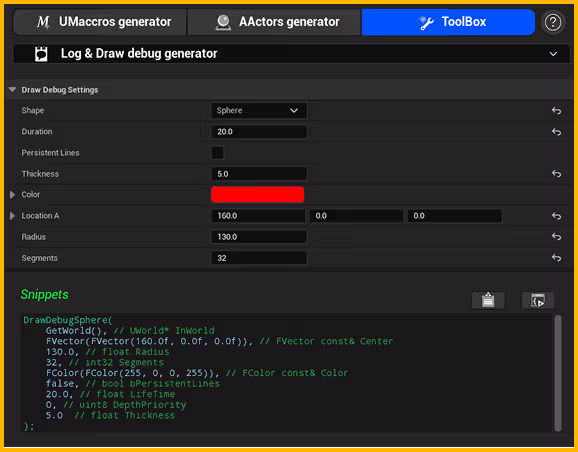578x452 pixels.
Task: Expand the Color property row
Action: [12, 195]
